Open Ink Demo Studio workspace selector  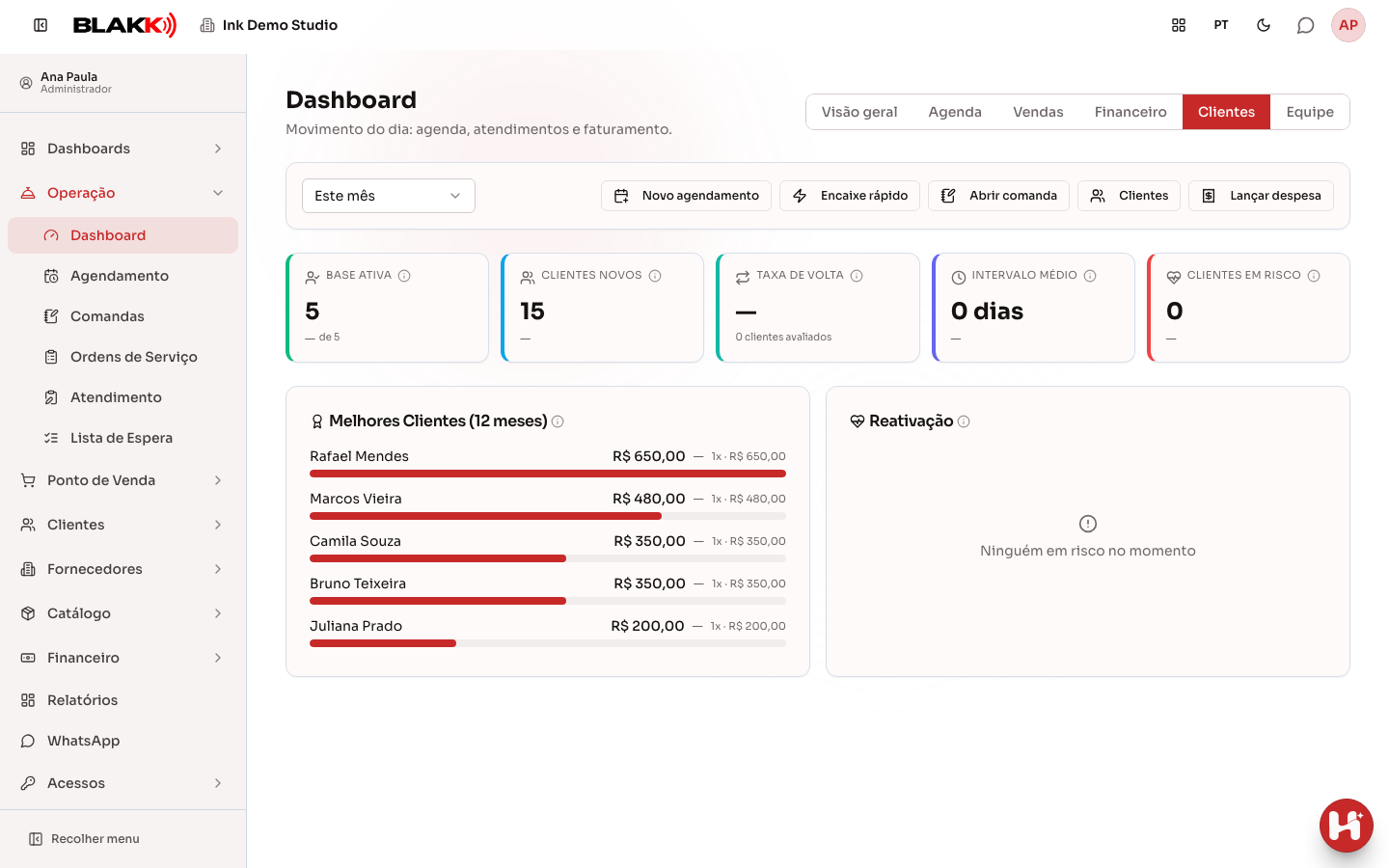click(x=269, y=25)
